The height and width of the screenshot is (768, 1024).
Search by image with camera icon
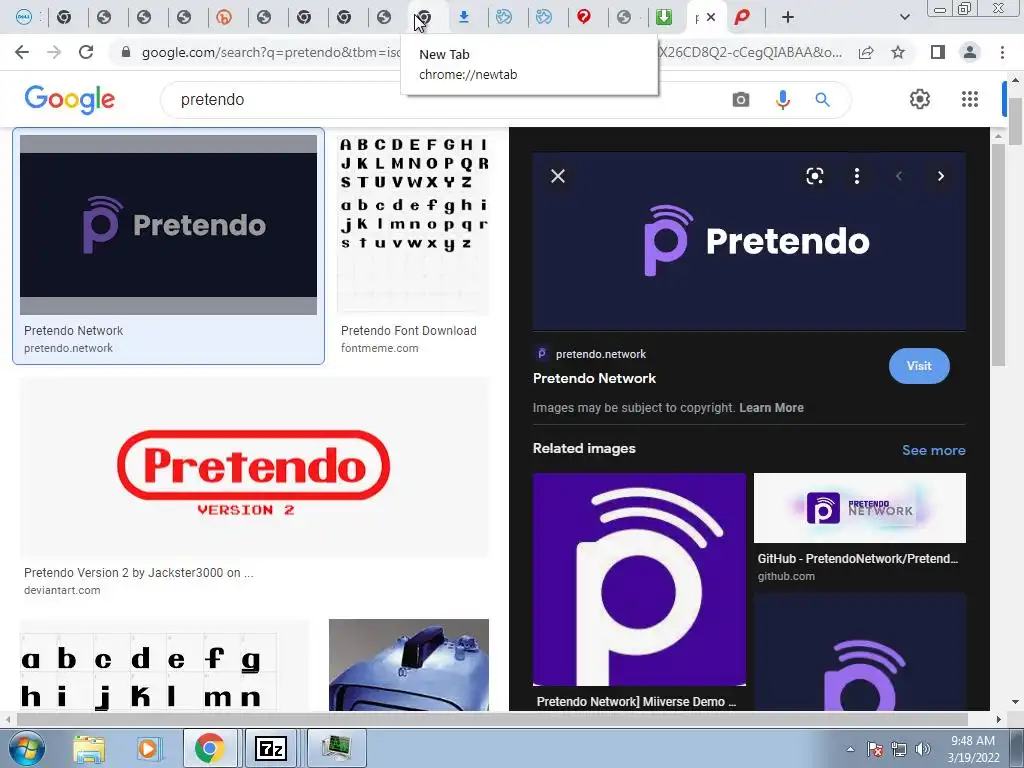click(741, 99)
